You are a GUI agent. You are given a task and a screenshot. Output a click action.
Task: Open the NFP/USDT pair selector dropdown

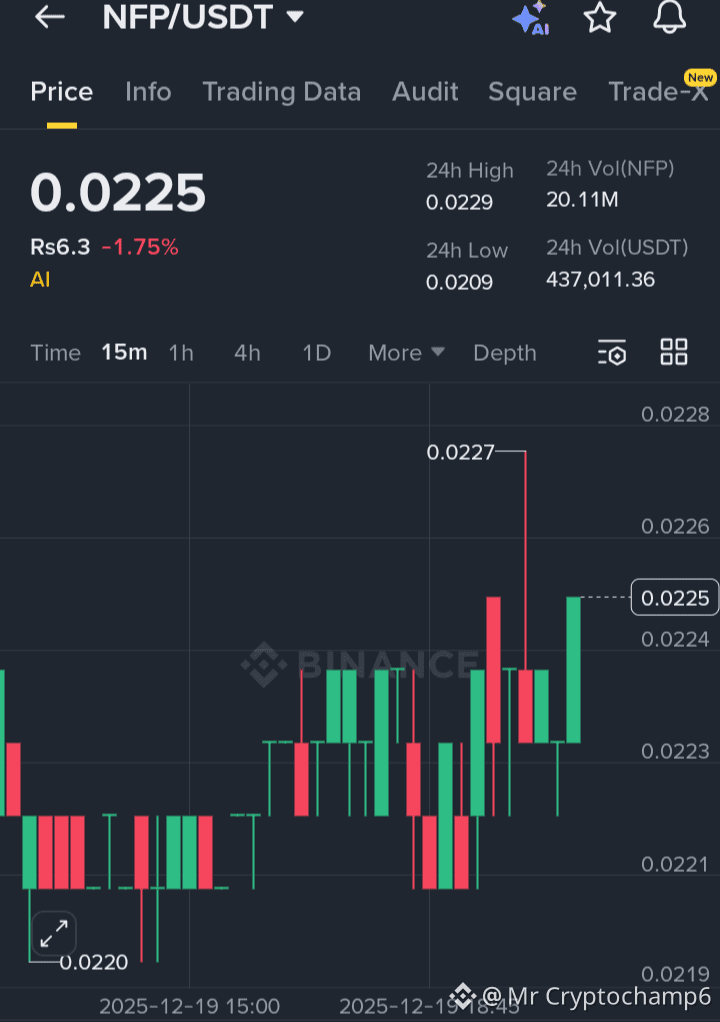tap(203, 17)
